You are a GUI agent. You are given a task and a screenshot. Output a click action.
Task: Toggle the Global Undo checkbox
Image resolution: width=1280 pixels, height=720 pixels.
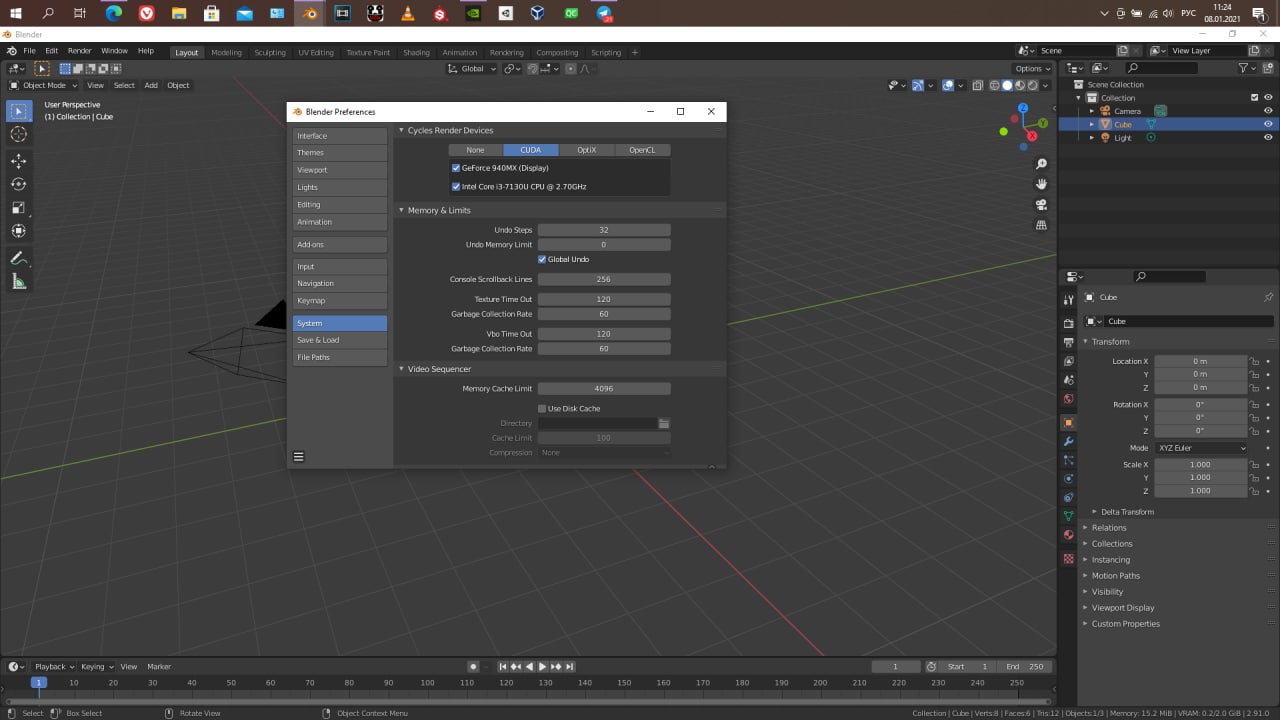pyautogui.click(x=542, y=259)
